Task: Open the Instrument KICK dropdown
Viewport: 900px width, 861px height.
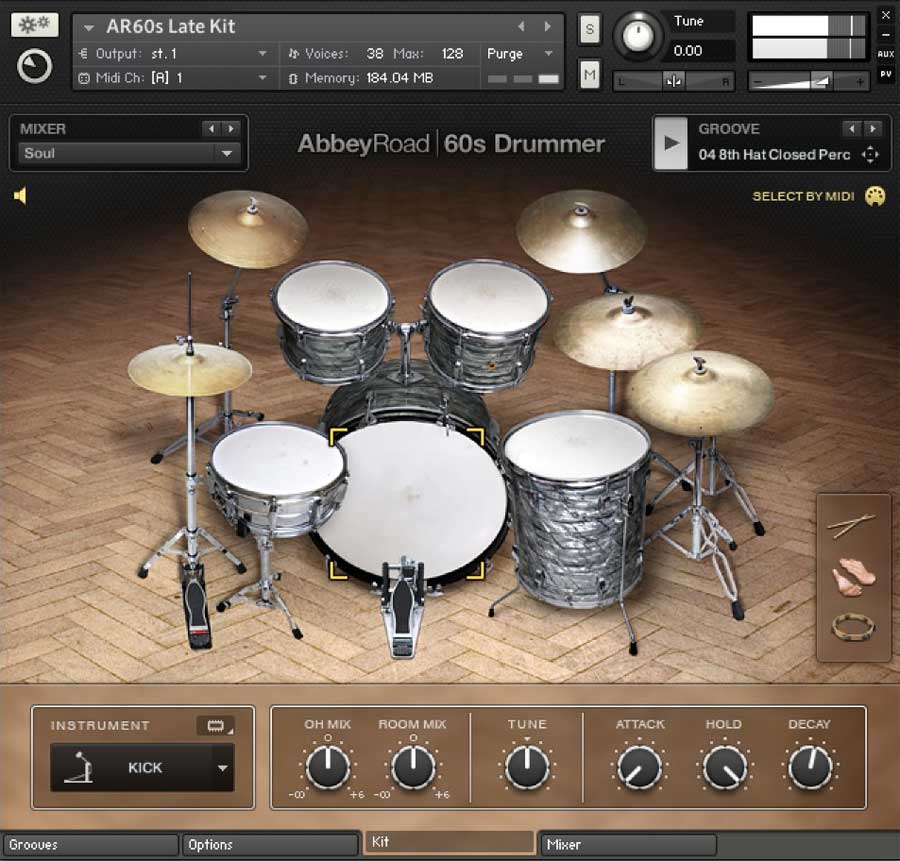Action: point(223,768)
